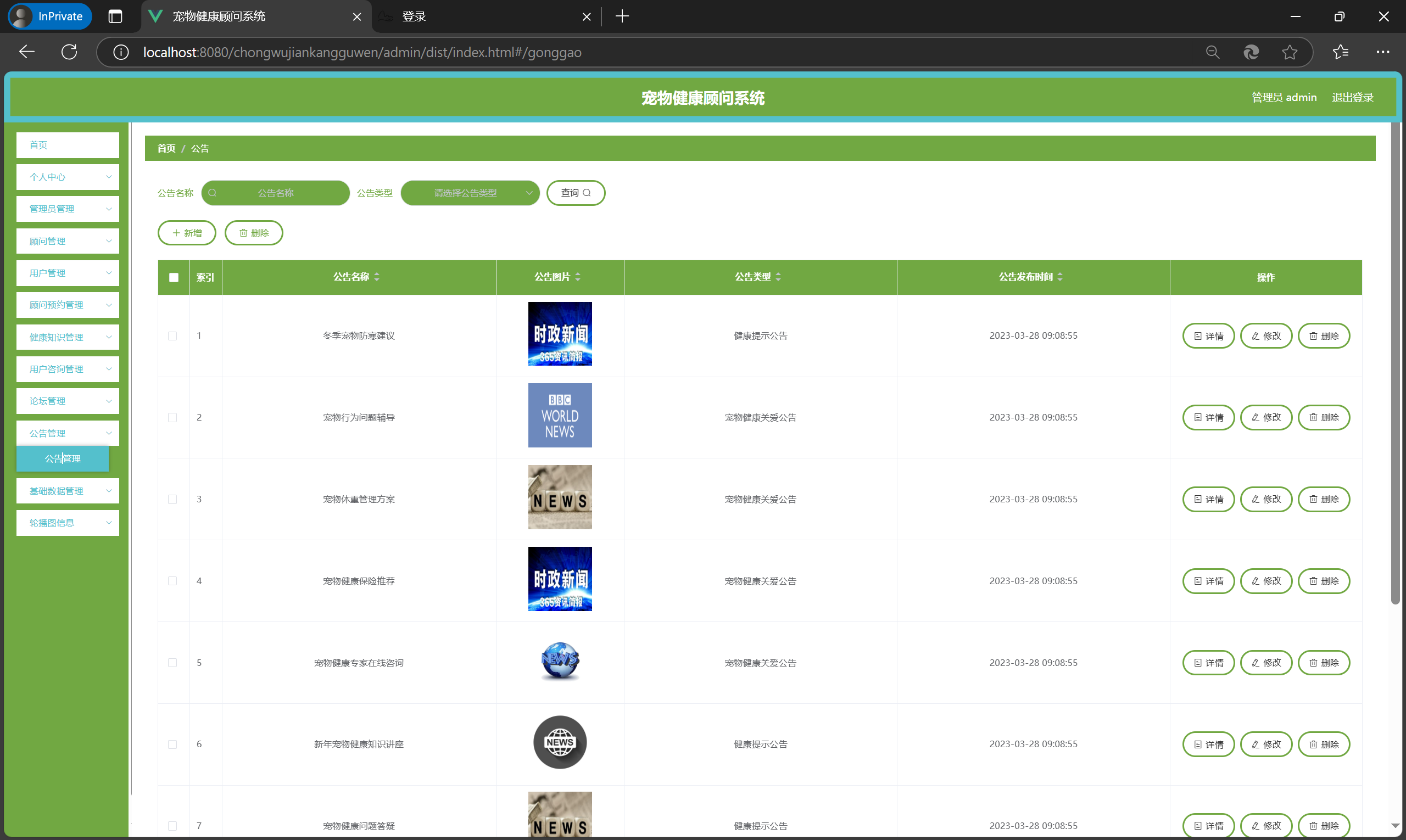The image size is (1406, 840).
Task: Select the 首页 sidebar menu item
Action: [x=68, y=145]
